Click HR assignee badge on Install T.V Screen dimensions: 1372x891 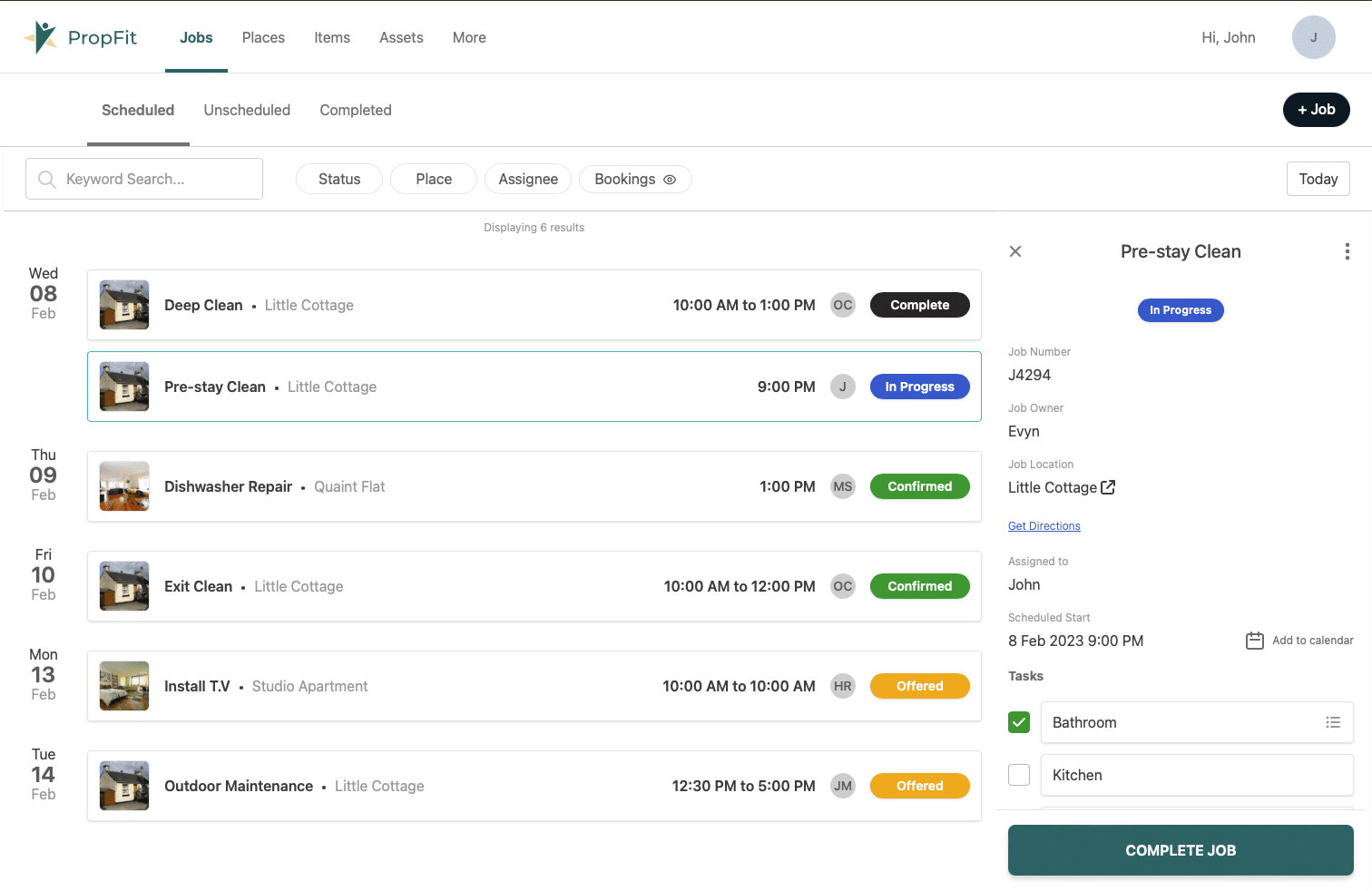(x=843, y=686)
